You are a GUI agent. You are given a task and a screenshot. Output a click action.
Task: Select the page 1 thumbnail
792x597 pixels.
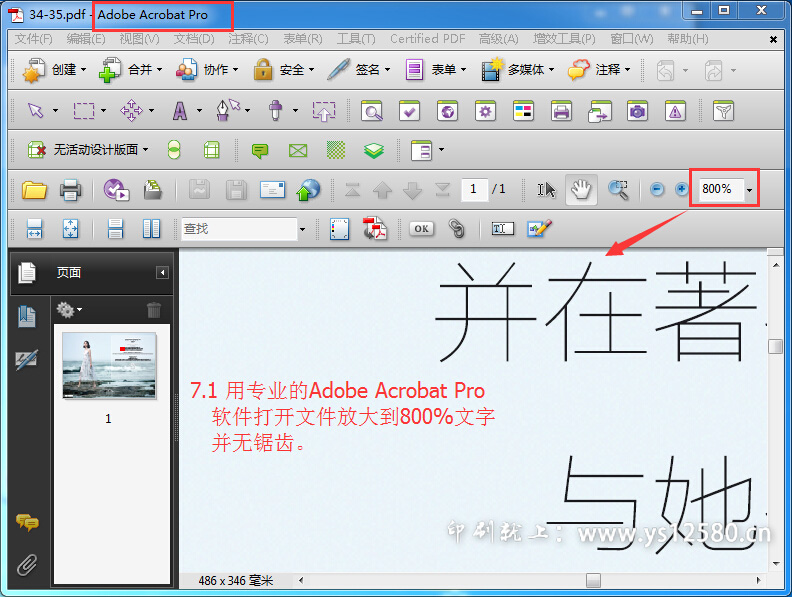(109, 366)
